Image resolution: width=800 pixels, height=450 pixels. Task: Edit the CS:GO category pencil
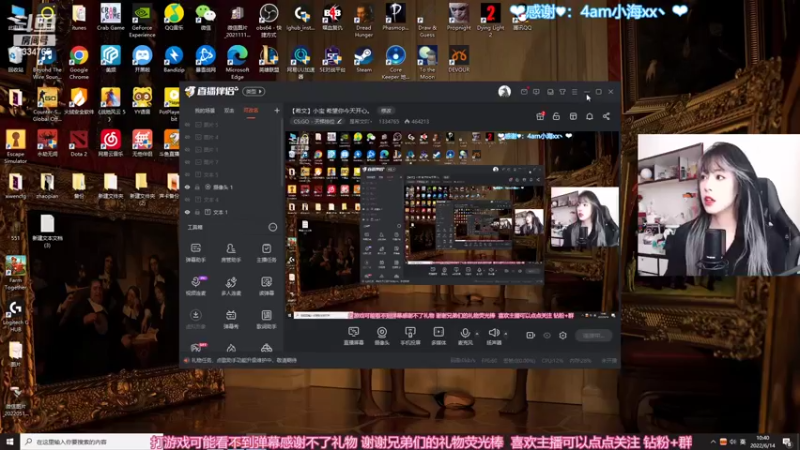pos(339,121)
